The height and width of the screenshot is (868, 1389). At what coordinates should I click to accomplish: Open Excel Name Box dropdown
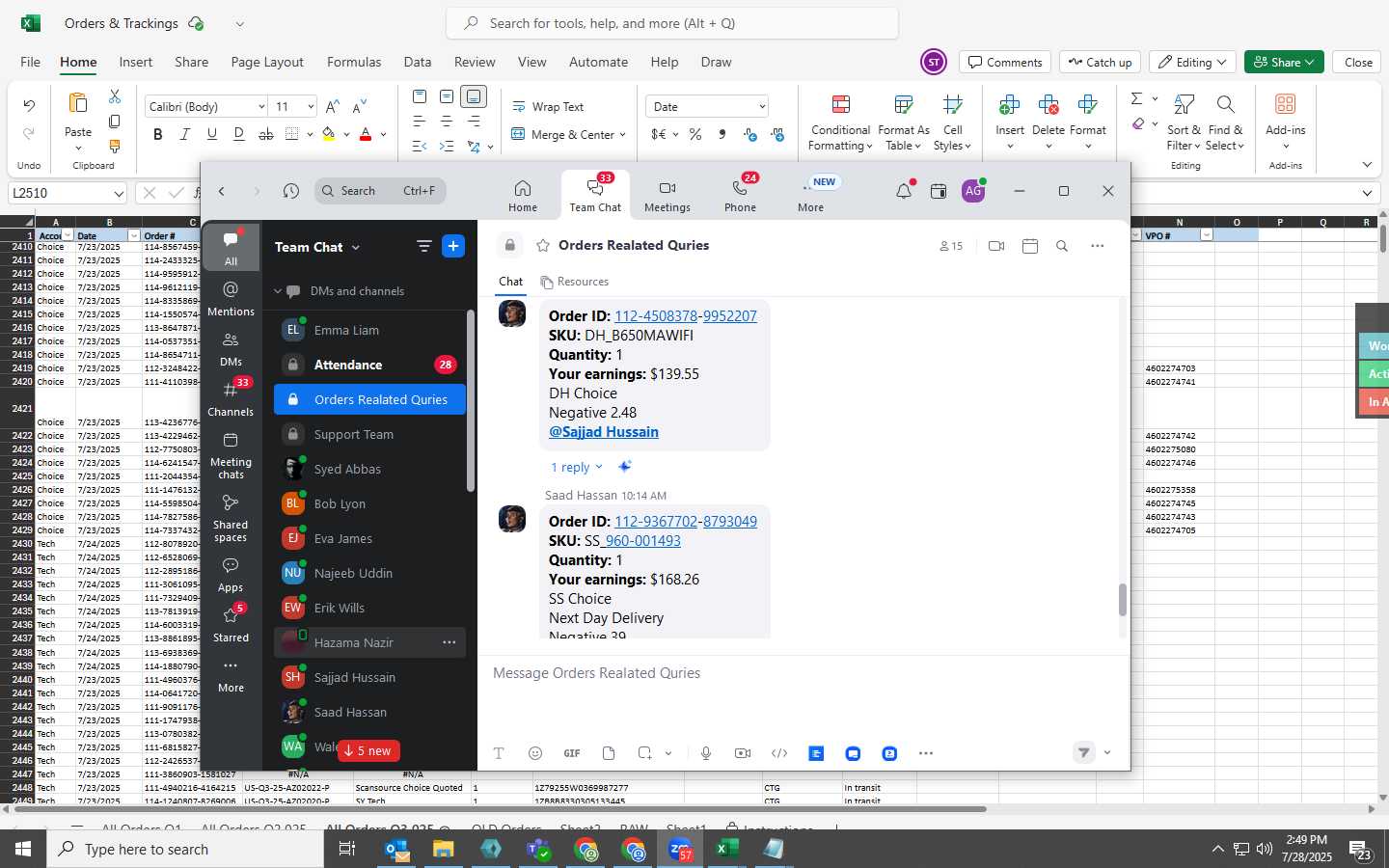point(119,193)
